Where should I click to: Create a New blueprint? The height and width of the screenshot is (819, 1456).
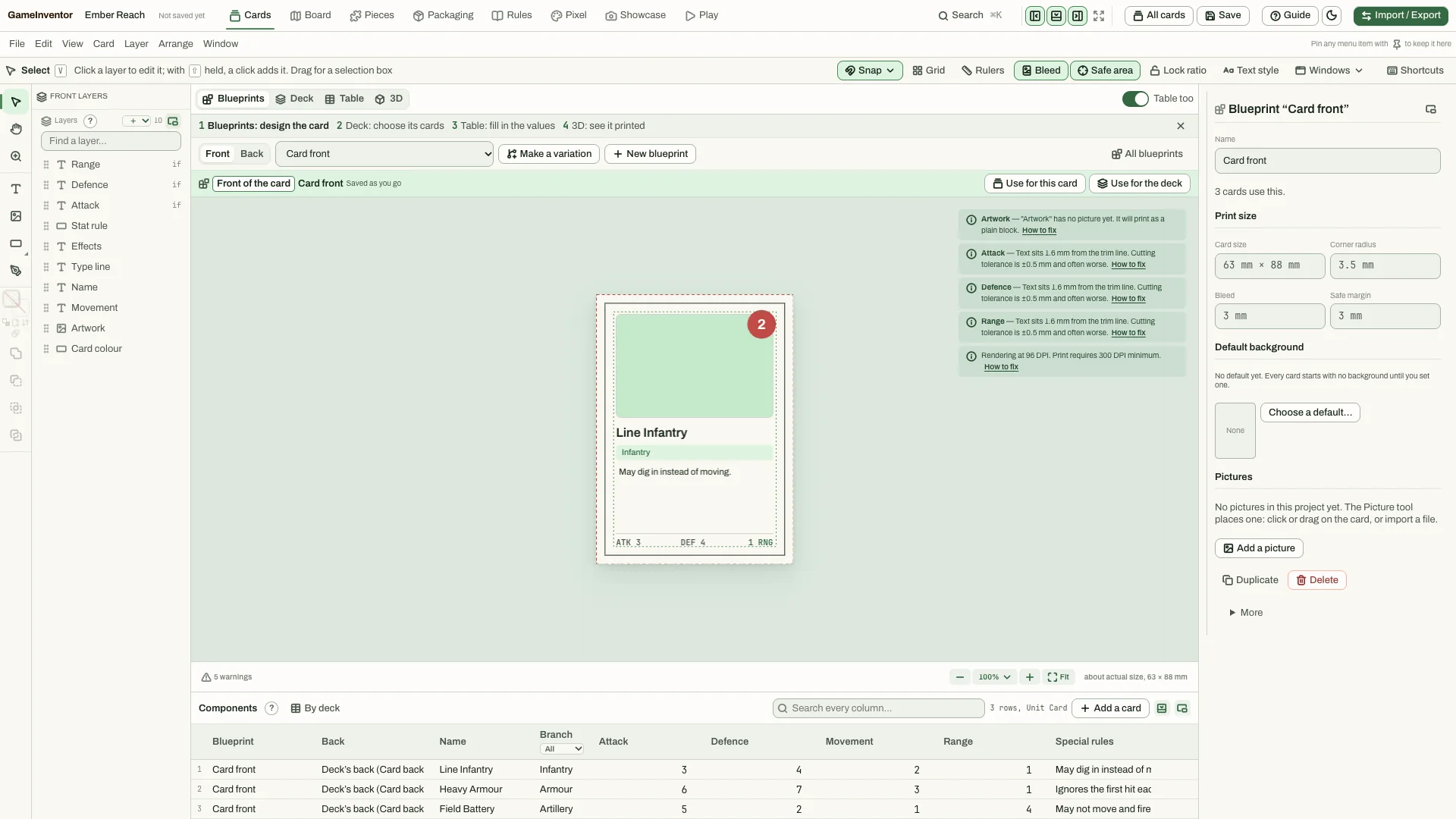(x=650, y=154)
